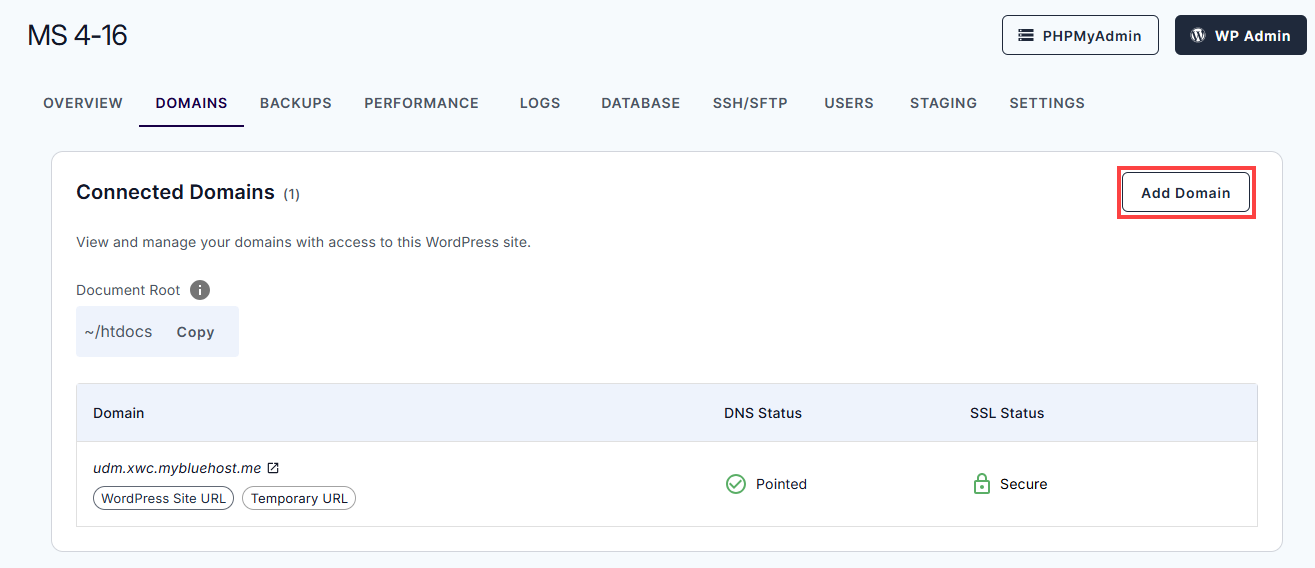Click the Document Root info icon
The width and height of the screenshot is (1315, 568).
(200, 290)
